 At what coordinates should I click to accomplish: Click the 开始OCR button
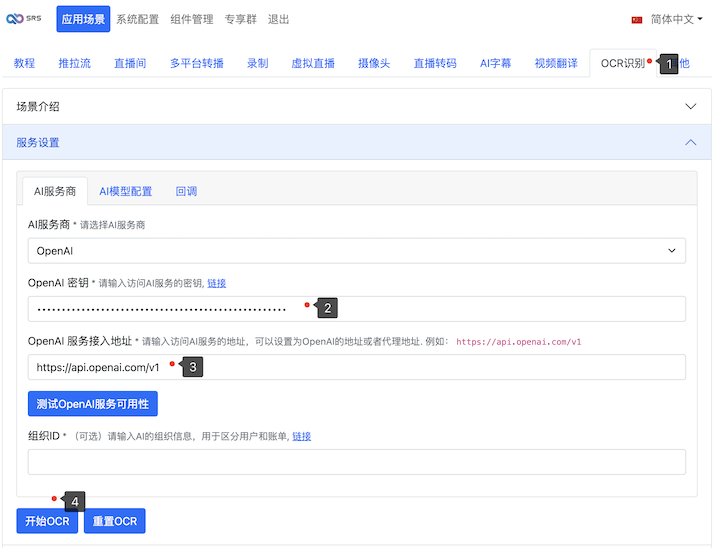coord(47,521)
